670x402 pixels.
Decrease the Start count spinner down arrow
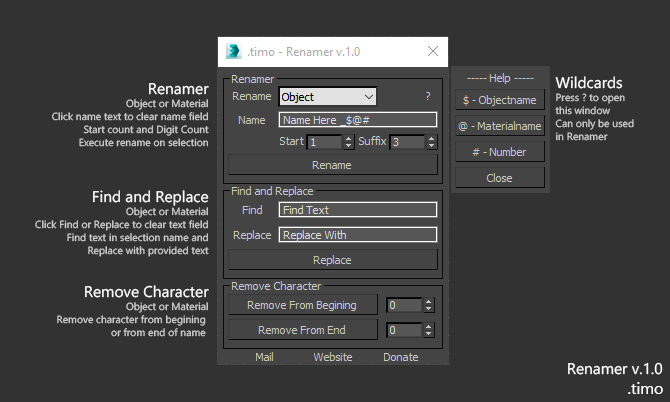[349, 145]
